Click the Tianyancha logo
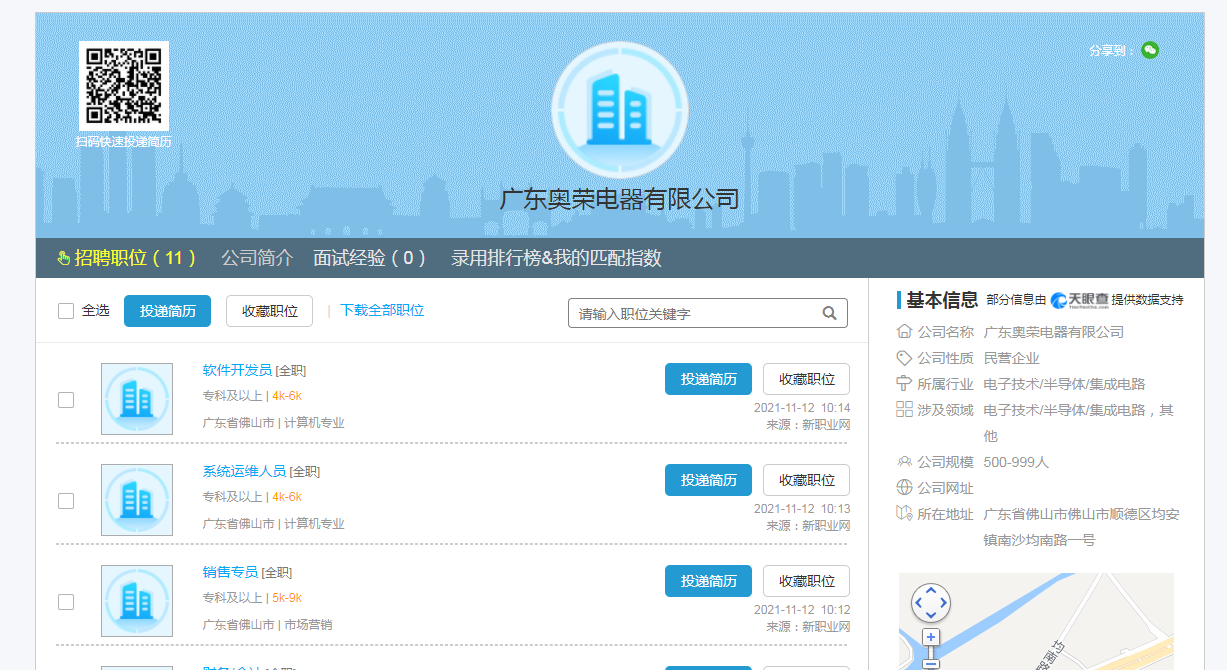Image resolution: width=1227 pixels, height=670 pixels. pos(1079,299)
